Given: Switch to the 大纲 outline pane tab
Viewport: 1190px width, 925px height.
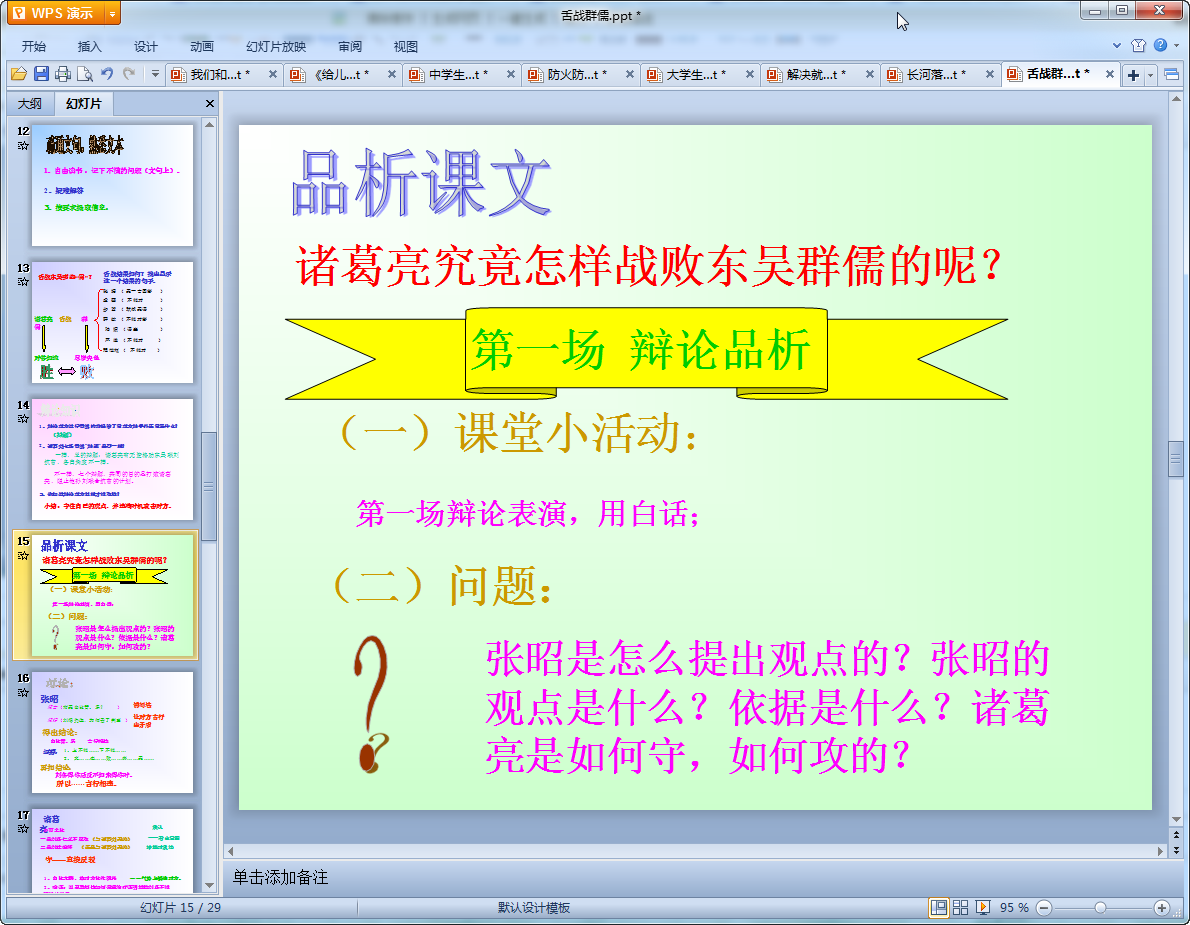Looking at the screenshot, I should click(30, 103).
